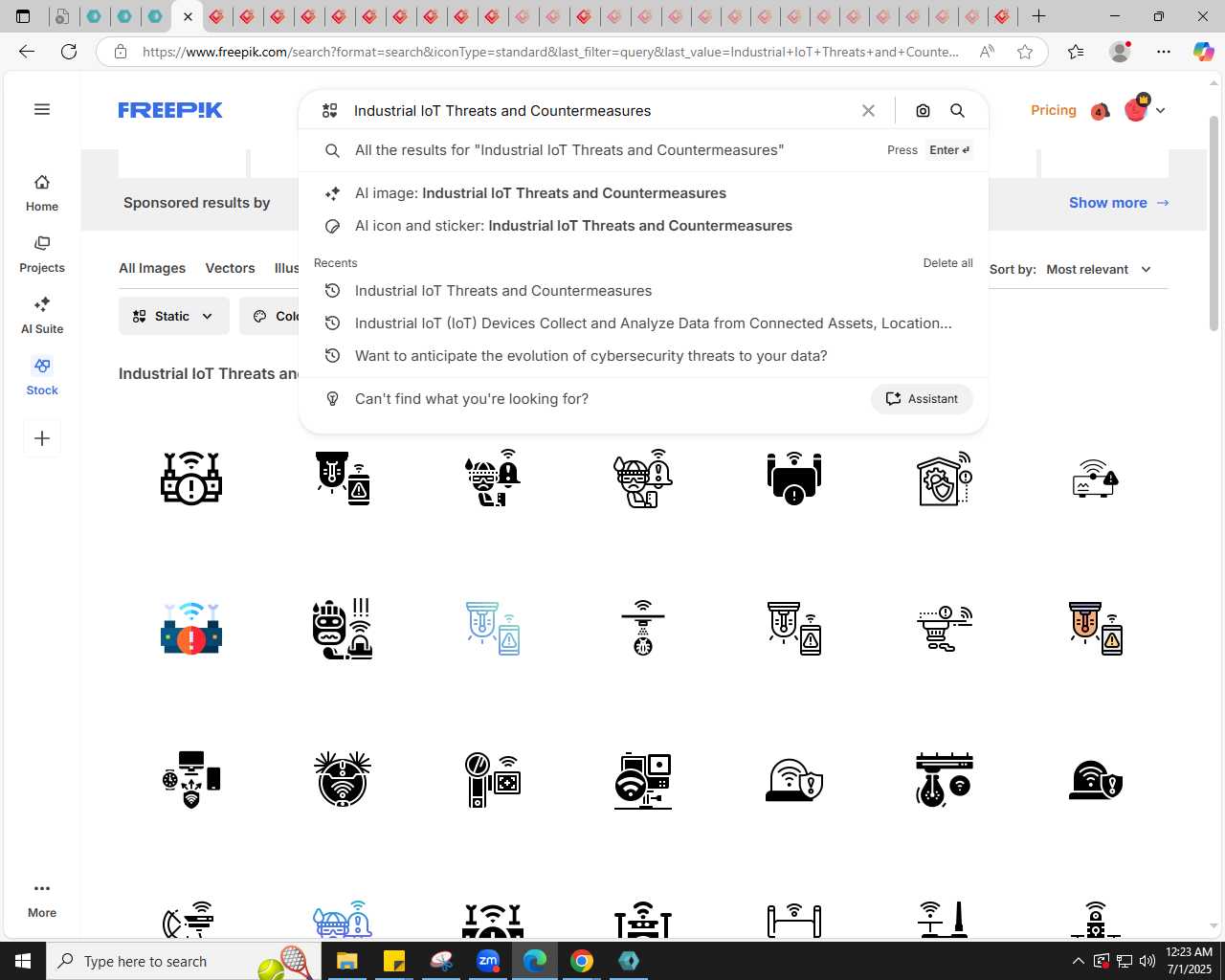Expand the user account dropdown chevron

click(1160, 111)
